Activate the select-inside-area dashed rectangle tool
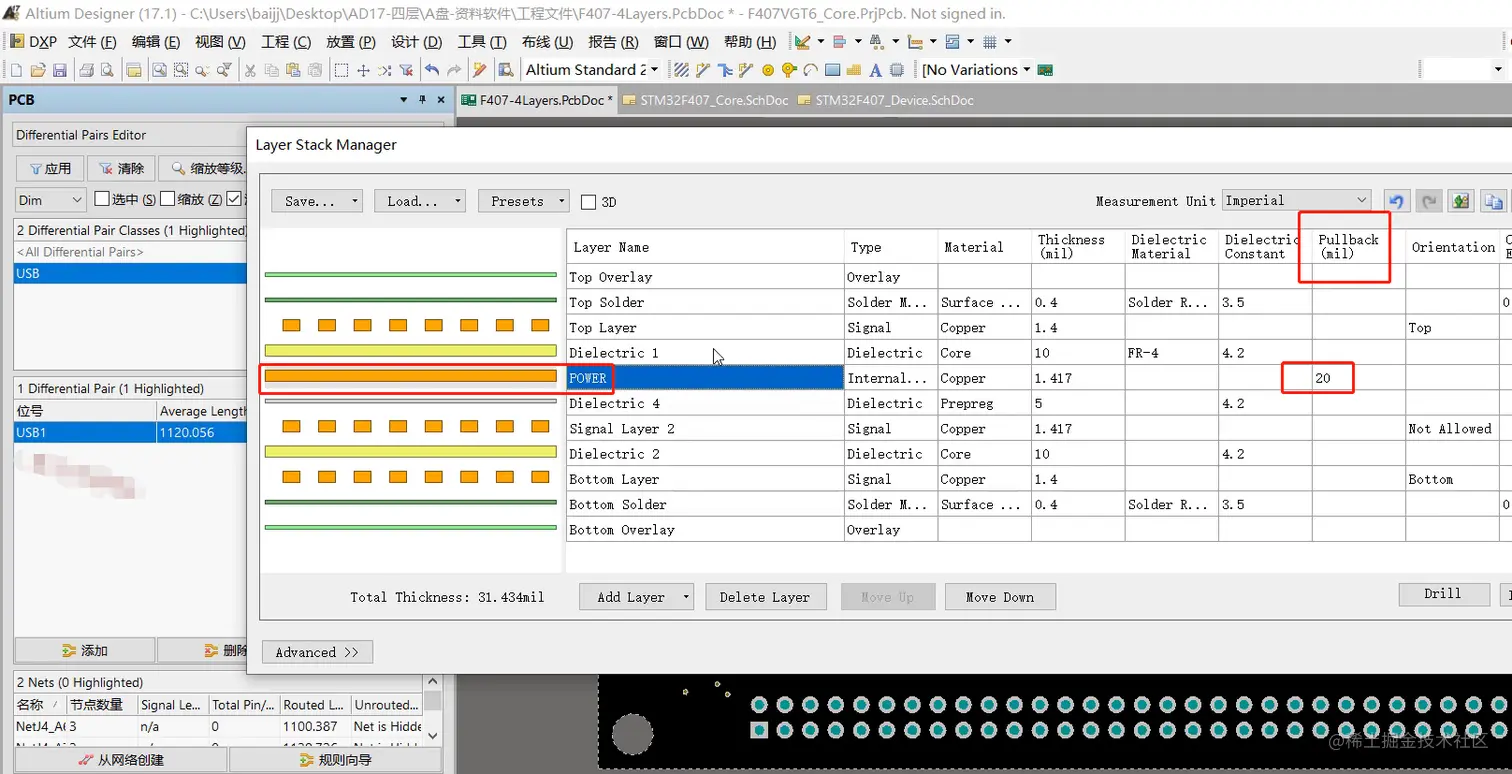The image size is (1512, 774). [x=341, y=70]
